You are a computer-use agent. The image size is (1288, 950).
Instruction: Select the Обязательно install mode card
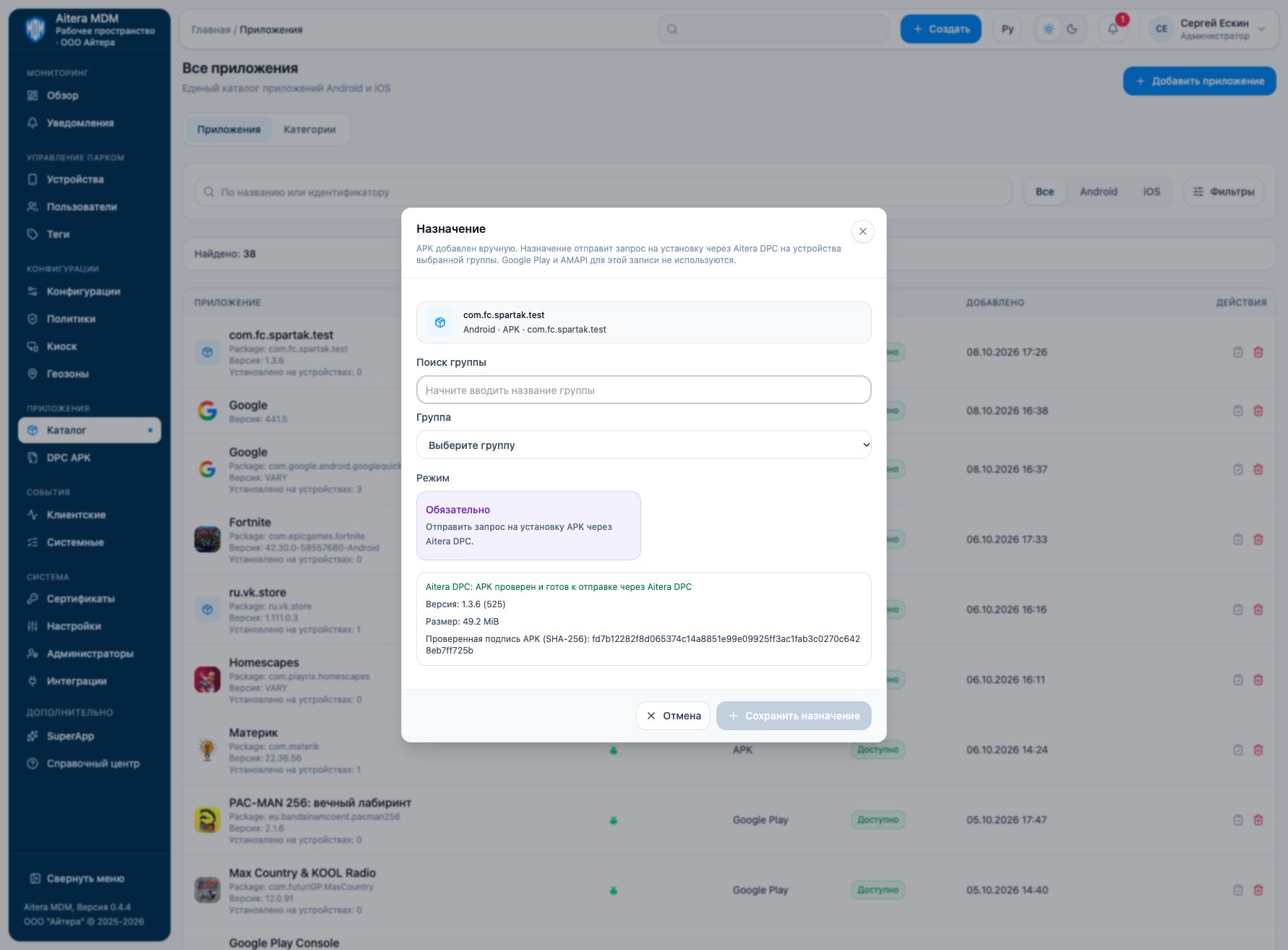point(528,526)
